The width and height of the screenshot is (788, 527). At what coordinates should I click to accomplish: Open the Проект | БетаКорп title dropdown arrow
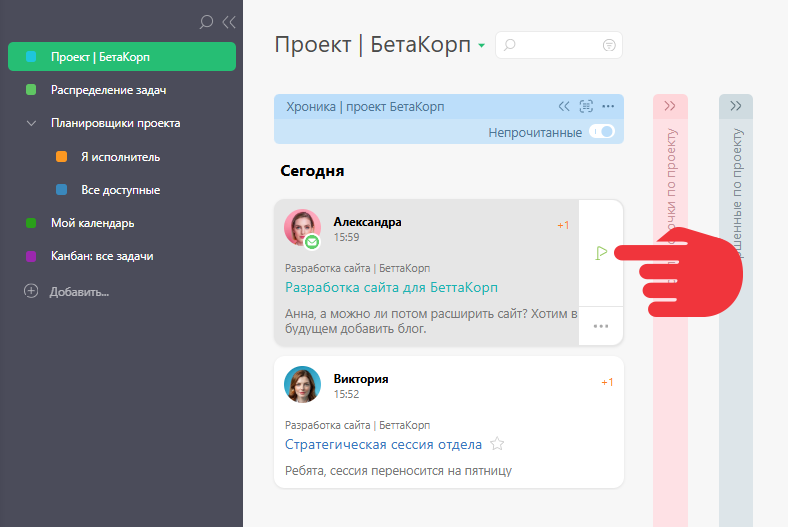pyautogui.click(x=481, y=46)
